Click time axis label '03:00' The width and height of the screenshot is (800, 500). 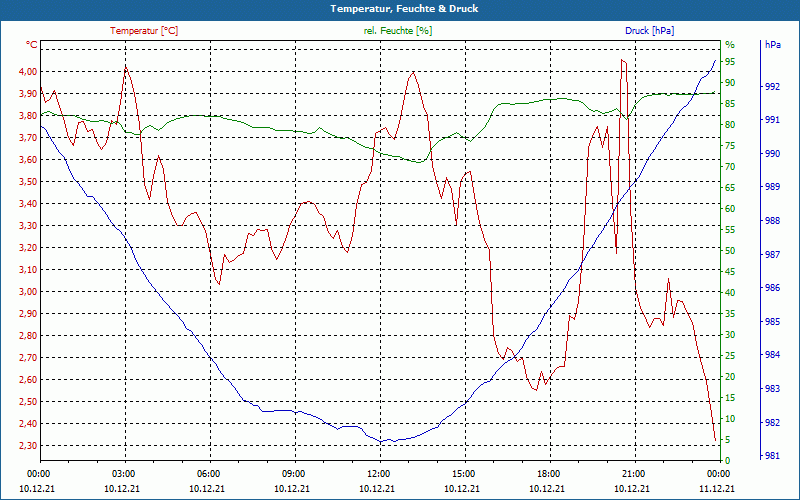122,474
